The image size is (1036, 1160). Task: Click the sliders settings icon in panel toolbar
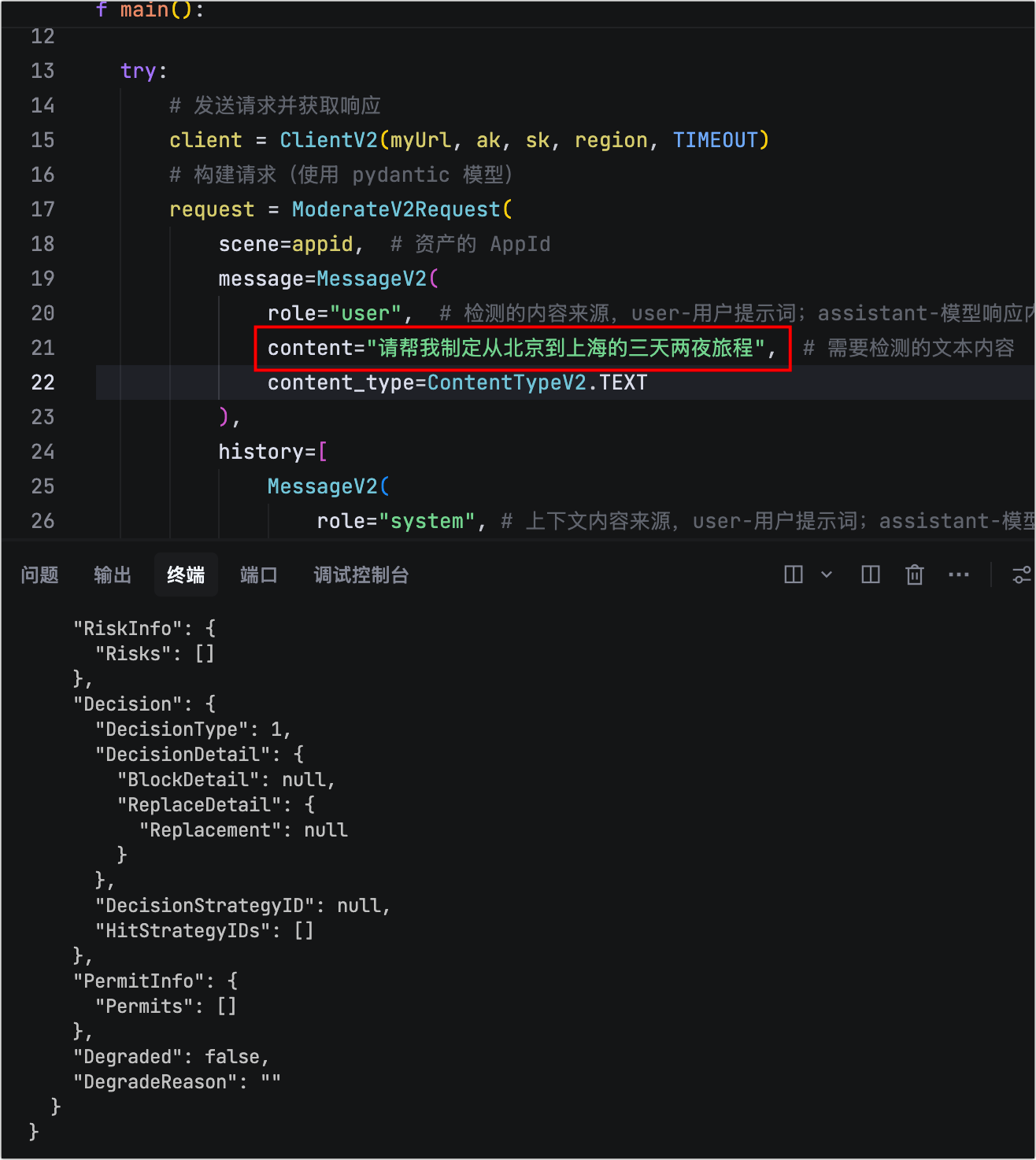pyautogui.click(x=1021, y=575)
